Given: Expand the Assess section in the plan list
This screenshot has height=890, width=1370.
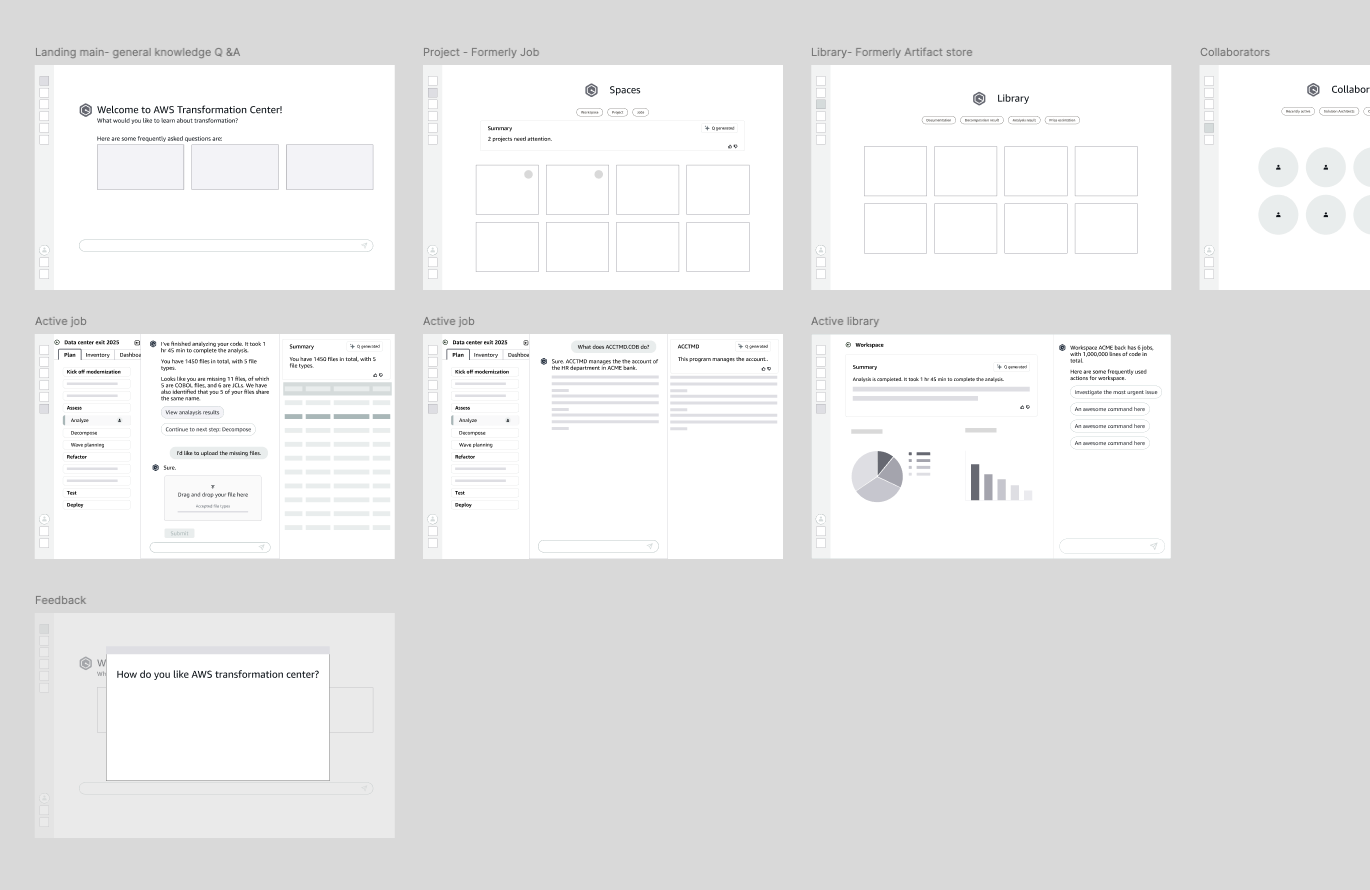Looking at the screenshot, I should [74, 408].
